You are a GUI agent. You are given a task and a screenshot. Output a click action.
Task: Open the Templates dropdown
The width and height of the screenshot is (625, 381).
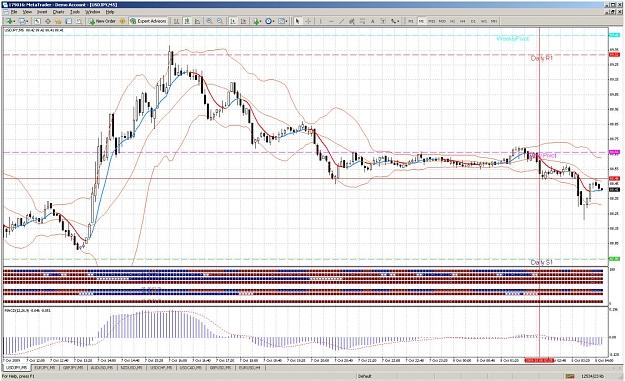click(283, 21)
